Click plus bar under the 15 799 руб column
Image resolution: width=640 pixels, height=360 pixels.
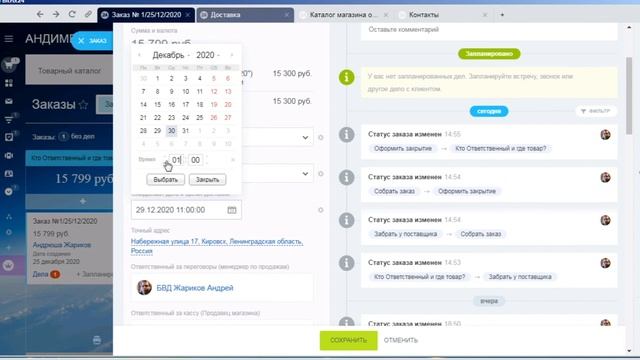pyautogui.click(x=83, y=201)
